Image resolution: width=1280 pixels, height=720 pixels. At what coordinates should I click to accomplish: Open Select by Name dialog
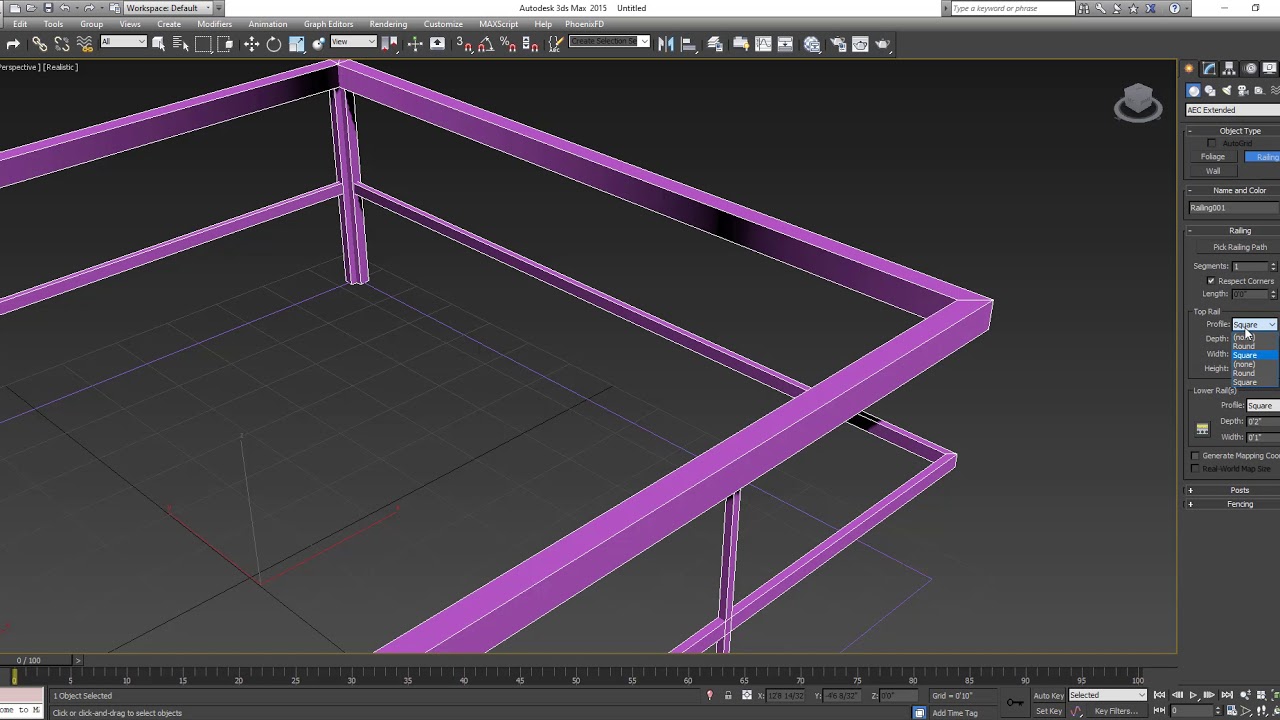coord(180,44)
